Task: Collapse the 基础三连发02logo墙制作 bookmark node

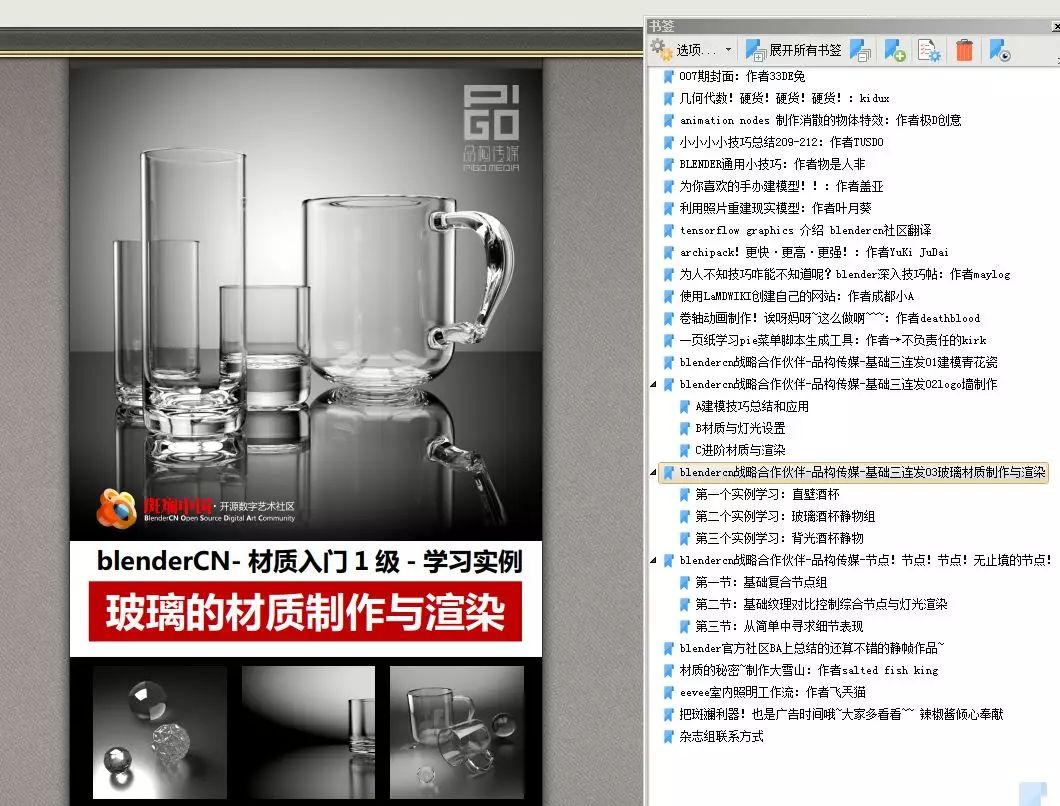Action: click(653, 384)
